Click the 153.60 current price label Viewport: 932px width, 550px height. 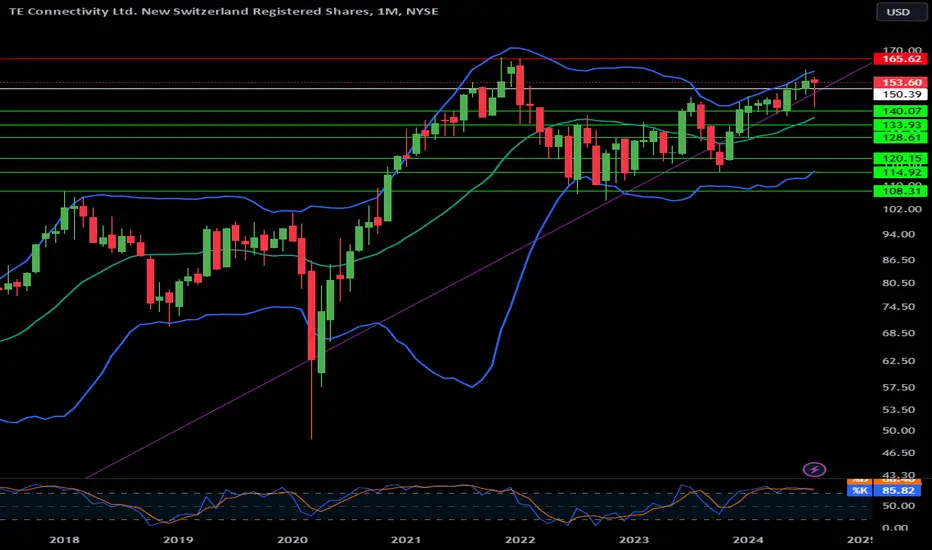[901, 83]
